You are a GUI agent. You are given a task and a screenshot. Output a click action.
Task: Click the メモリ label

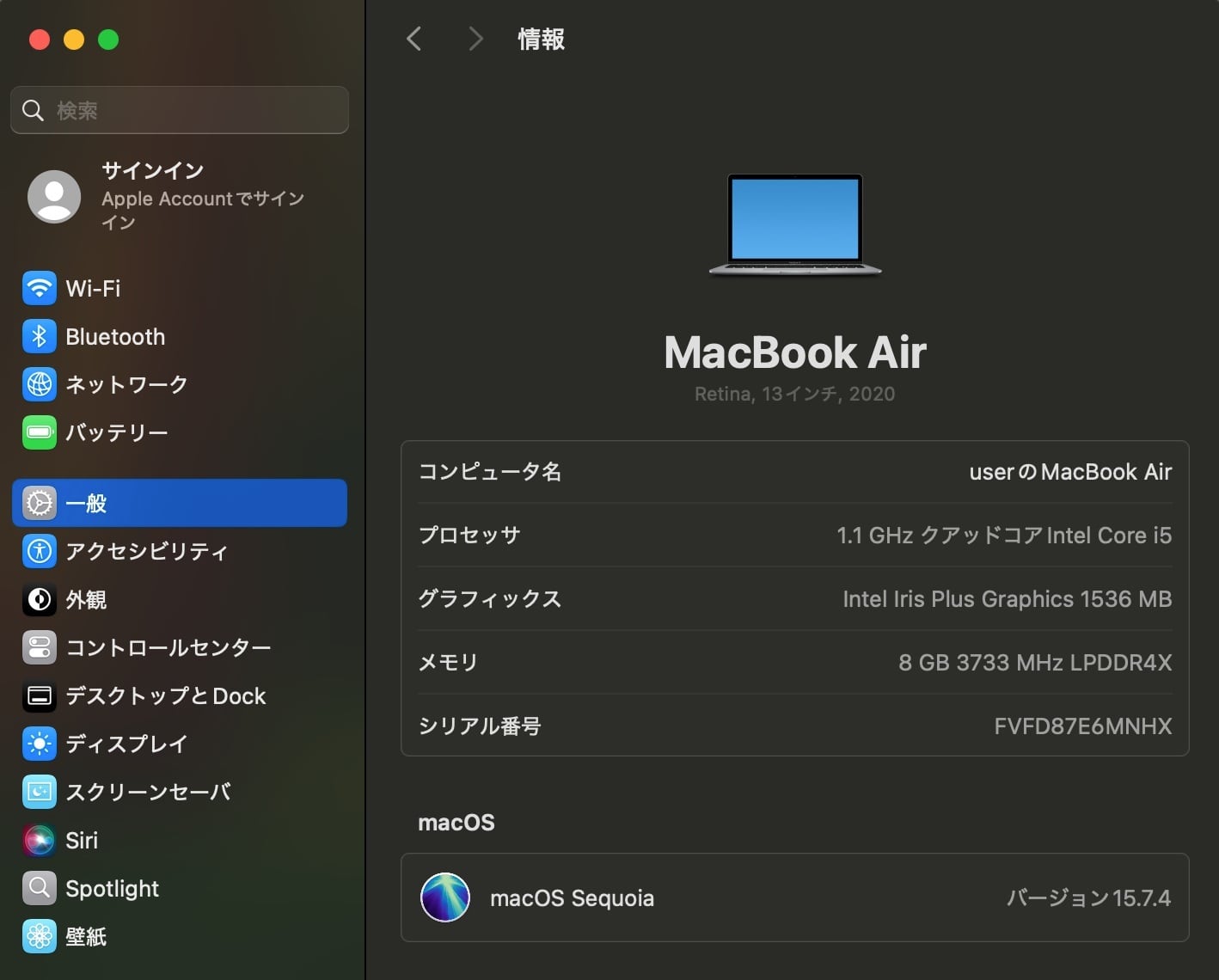pos(448,663)
